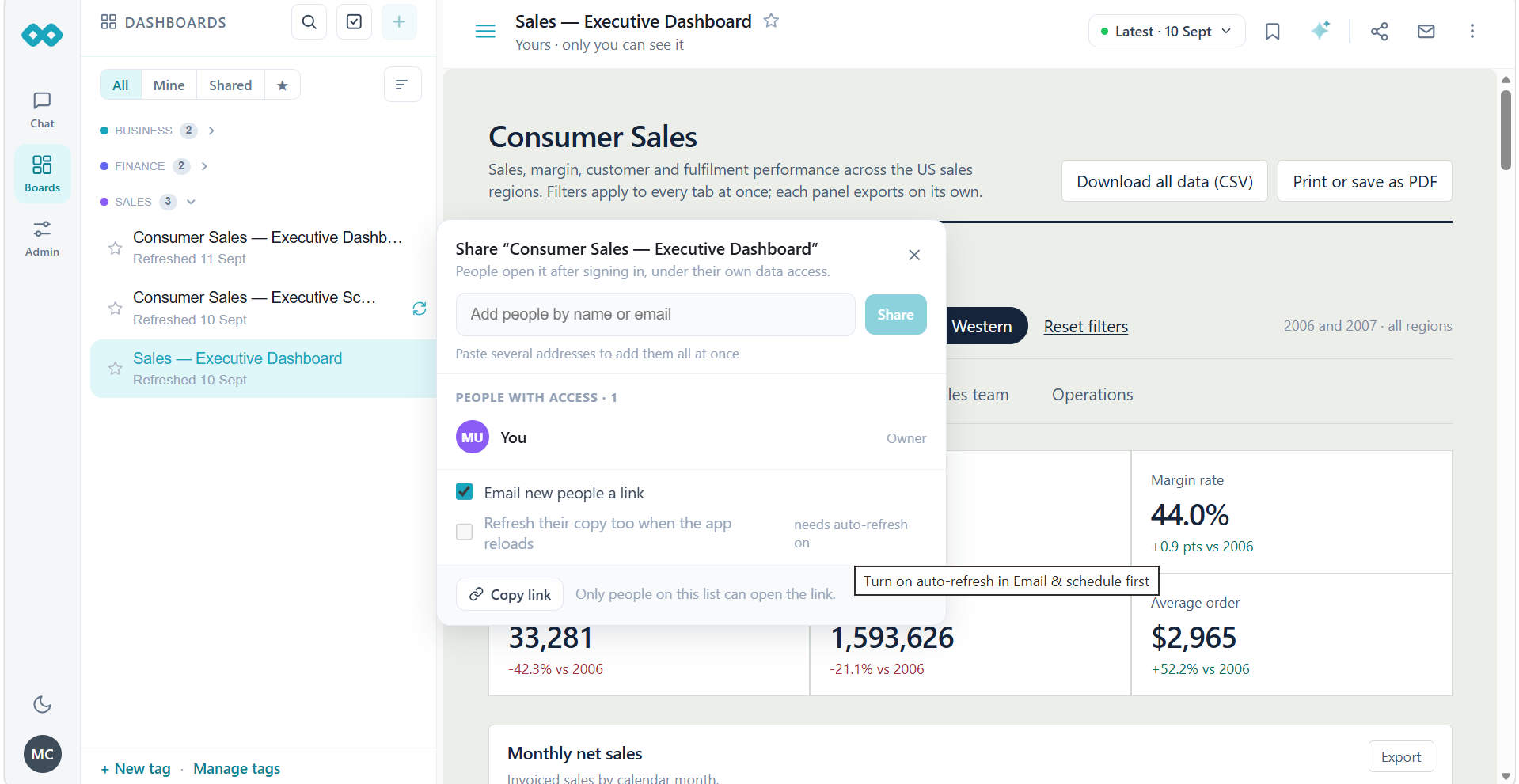This screenshot has width=1519, height=784.
Task: Select the Shared filter tab
Action: click(230, 85)
